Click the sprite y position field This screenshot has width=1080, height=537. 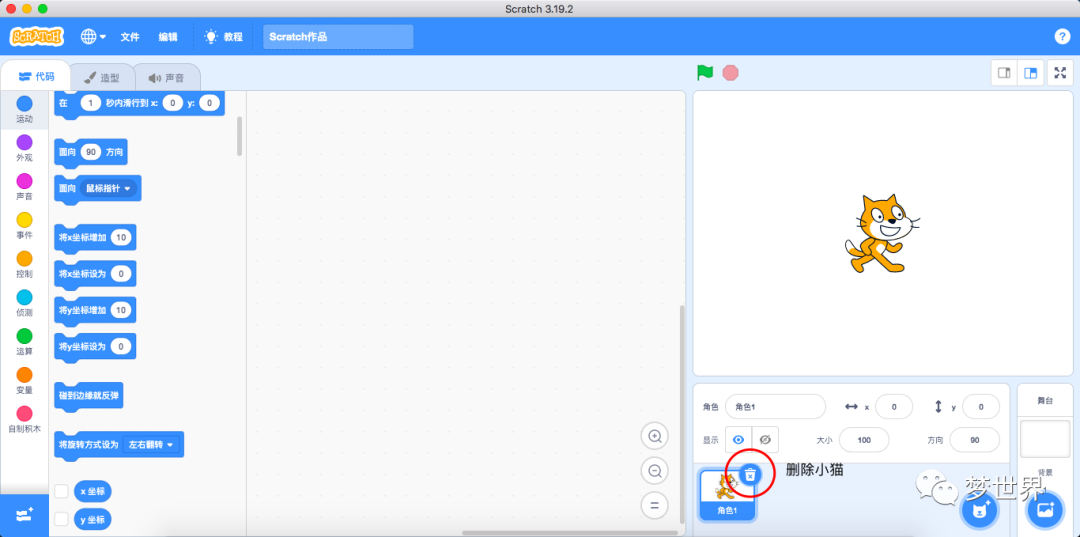[981, 407]
